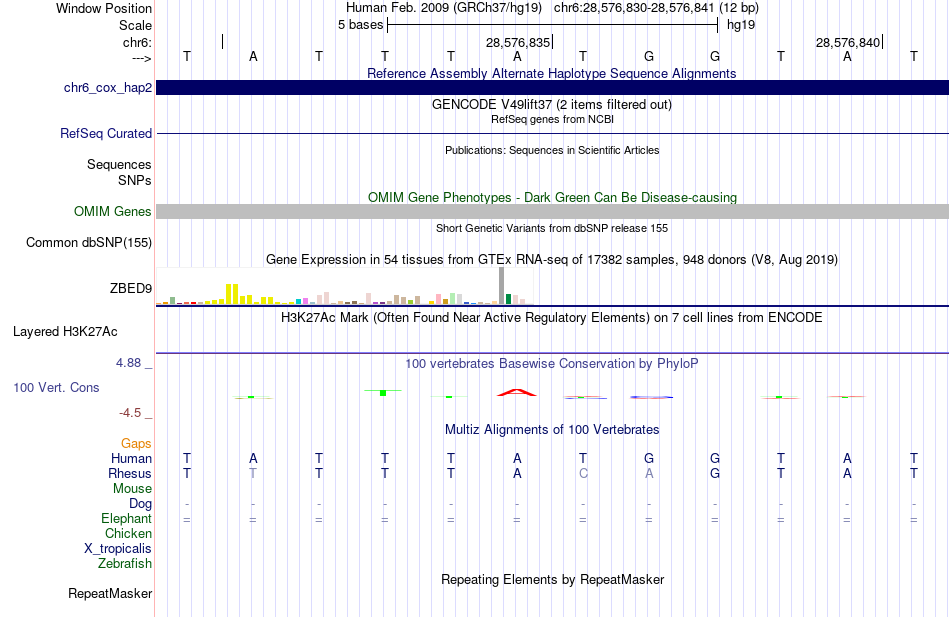Click the tall gray bar in GTEx chart
This screenshot has height=617, width=950.
point(502,285)
